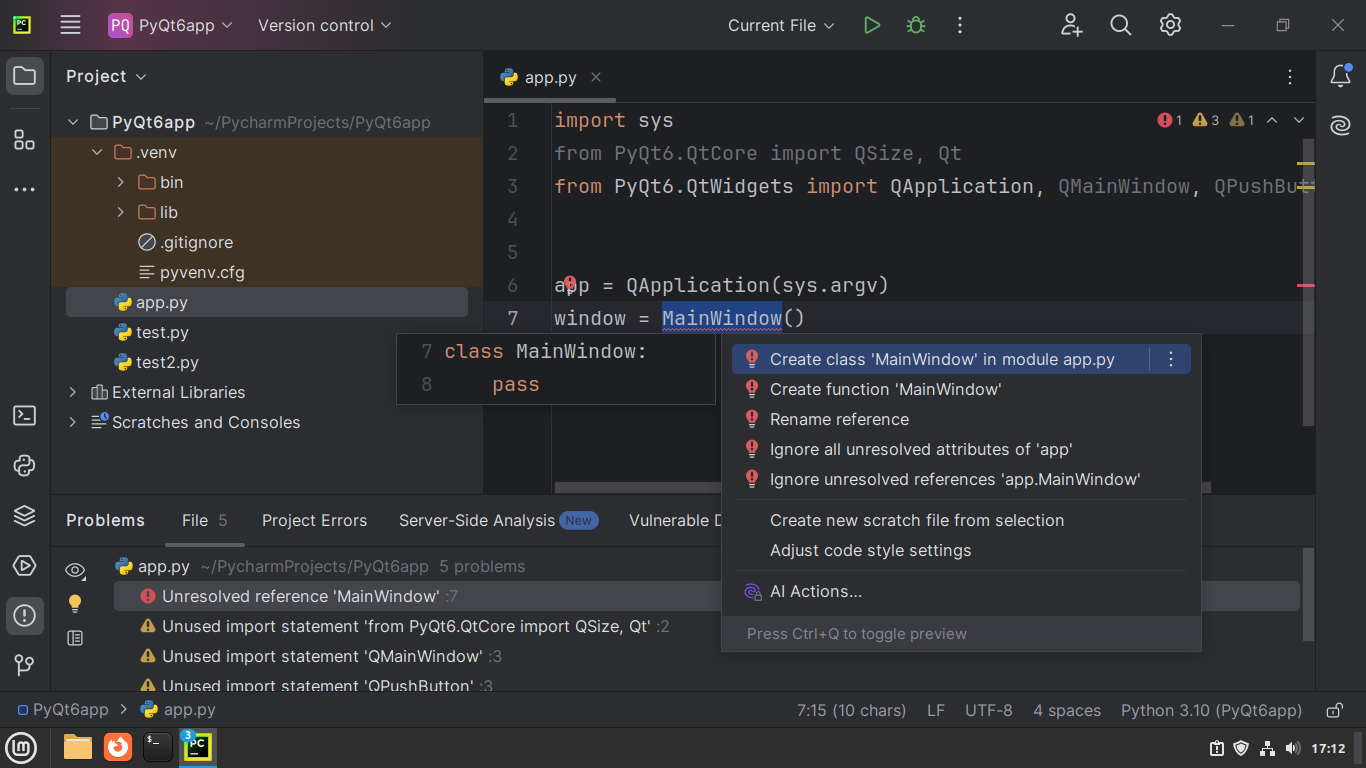The height and width of the screenshot is (768, 1366).
Task: Open the Code With Me add-user icon
Action: [x=1072, y=25]
